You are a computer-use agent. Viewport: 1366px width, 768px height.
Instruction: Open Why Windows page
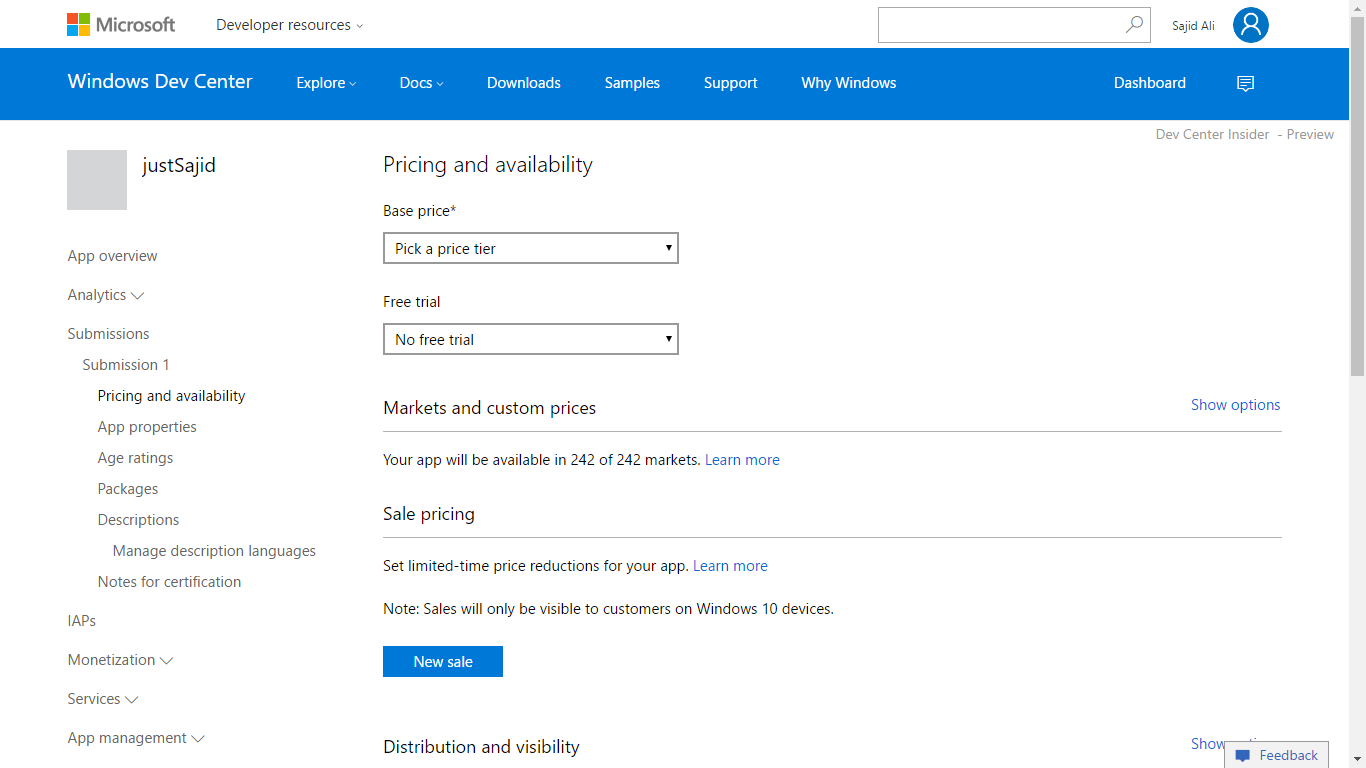click(849, 83)
